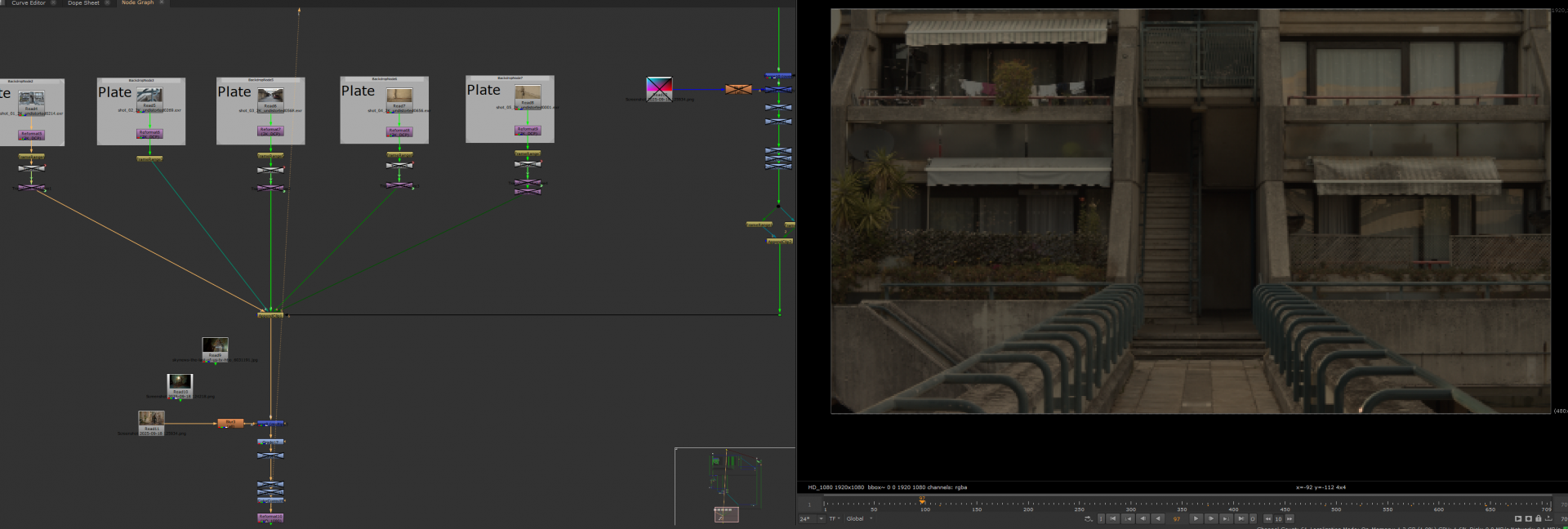Open the 24 fps dropdown
Screen dimensions: 1568x529
pos(811,518)
